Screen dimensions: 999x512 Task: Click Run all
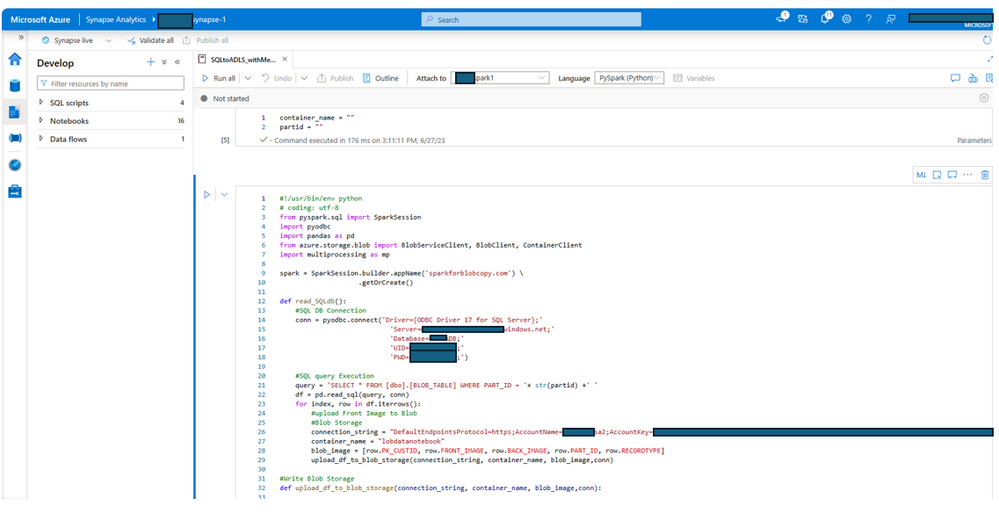(219, 78)
